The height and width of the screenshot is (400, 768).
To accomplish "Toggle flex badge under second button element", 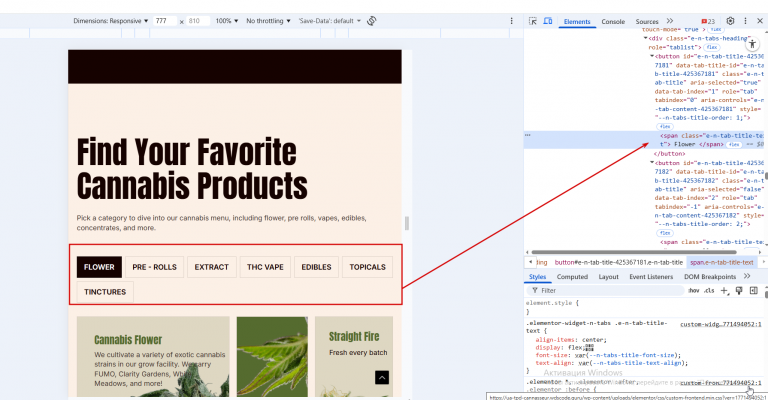I will point(665,233).
